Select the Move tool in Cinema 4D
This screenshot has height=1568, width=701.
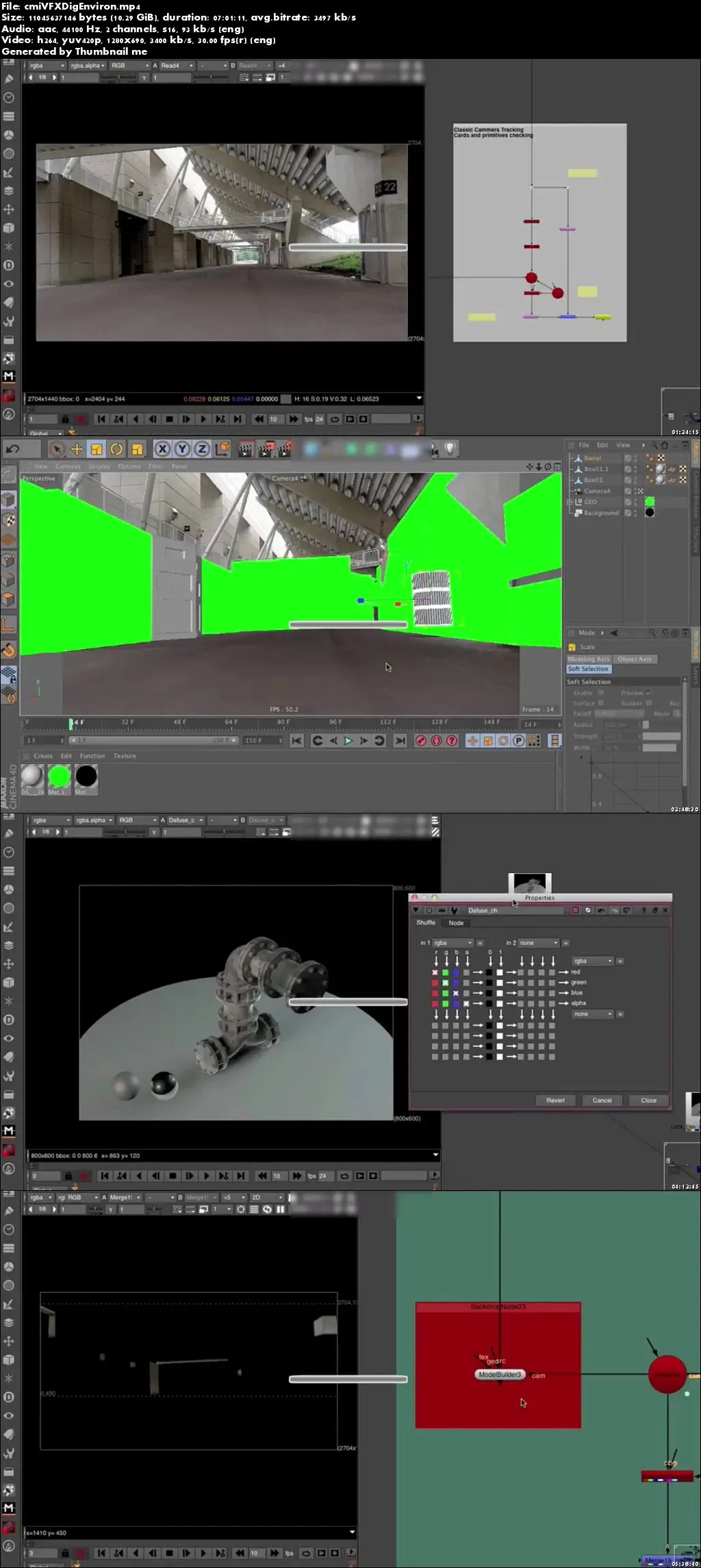pos(77,449)
